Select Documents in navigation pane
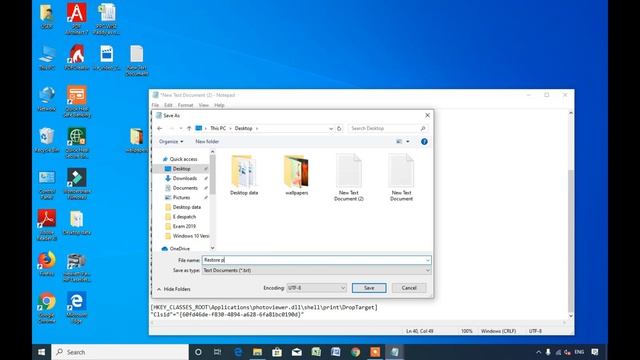The height and width of the screenshot is (360, 640). pyautogui.click(x=185, y=188)
